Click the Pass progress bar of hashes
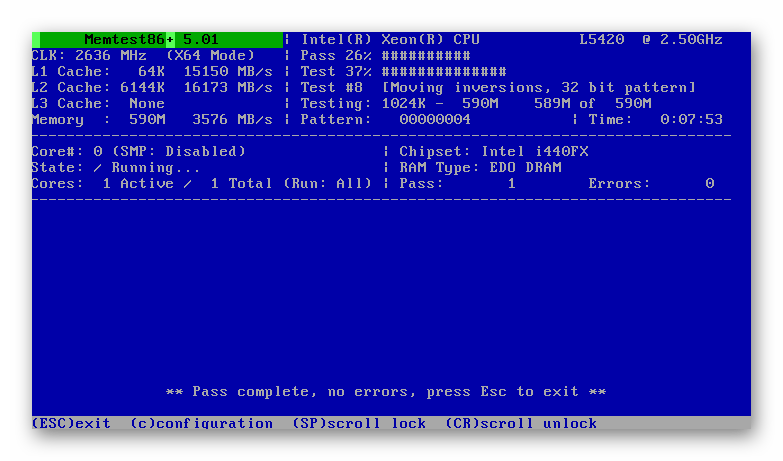Screen dimensions: 783x461 (426, 55)
